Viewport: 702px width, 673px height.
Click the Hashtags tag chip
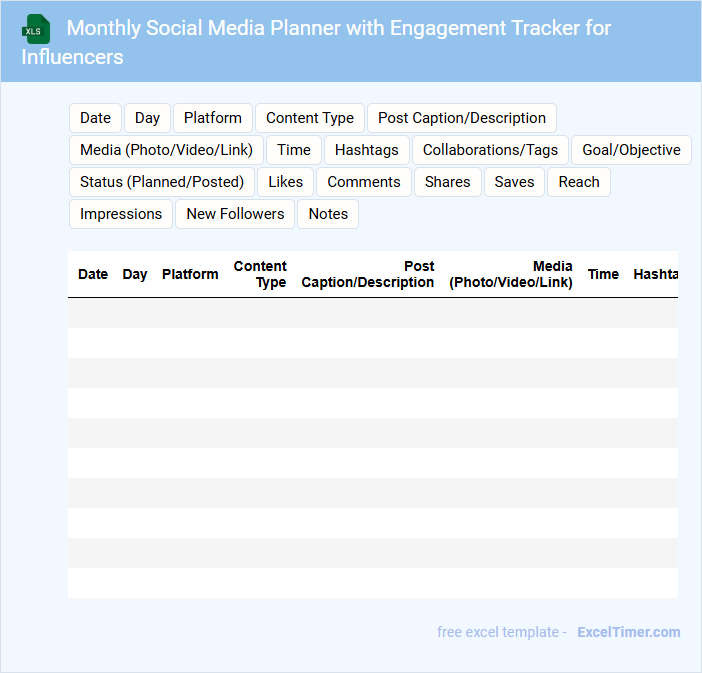pos(367,150)
